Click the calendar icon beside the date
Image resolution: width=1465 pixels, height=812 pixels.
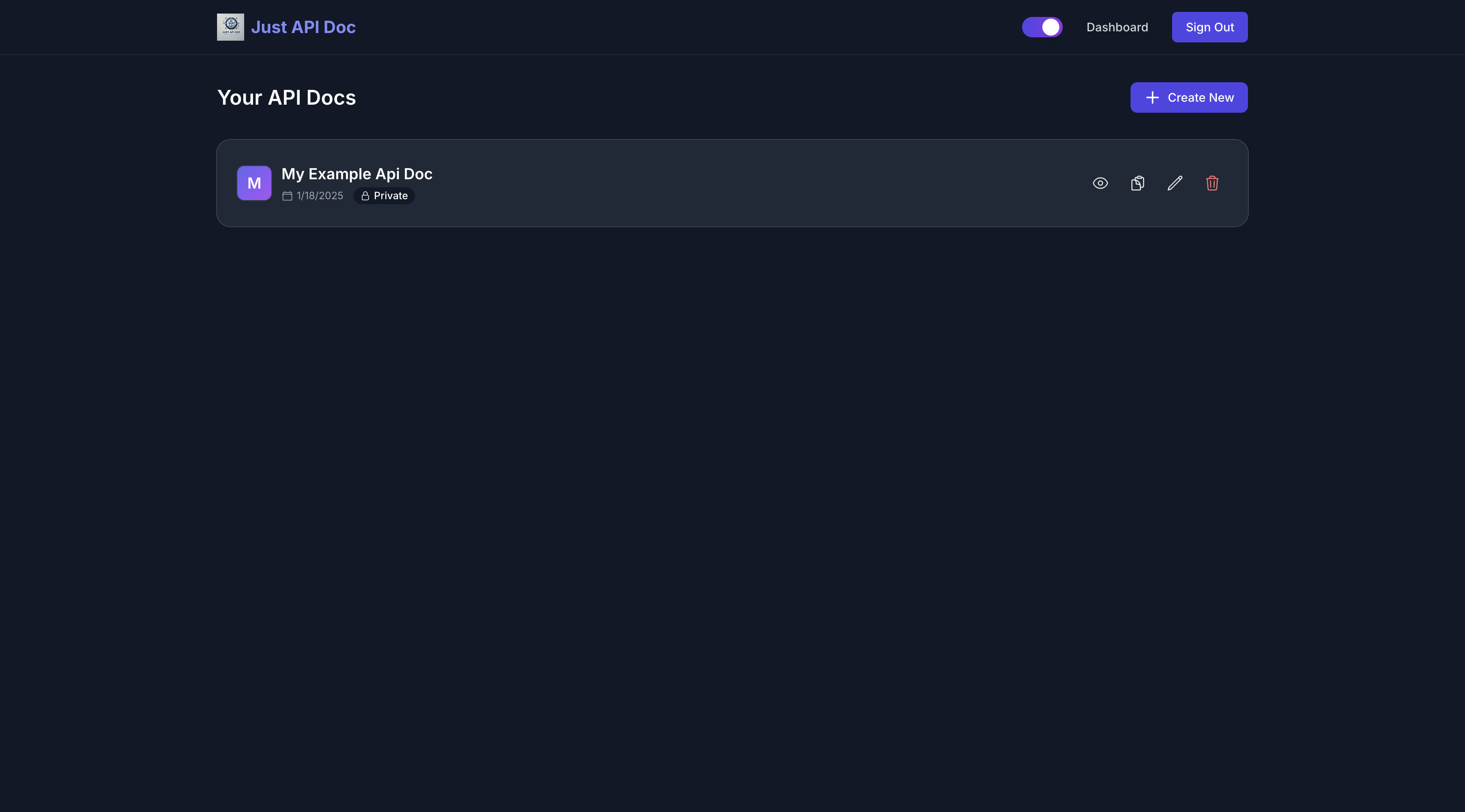[x=287, y=196]
